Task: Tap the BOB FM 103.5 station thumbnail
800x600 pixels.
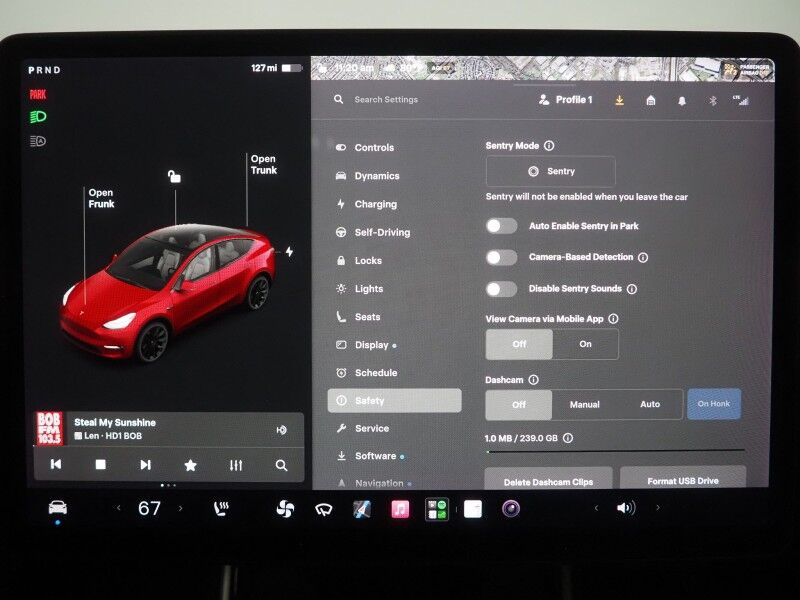Action: click(49, 429)
